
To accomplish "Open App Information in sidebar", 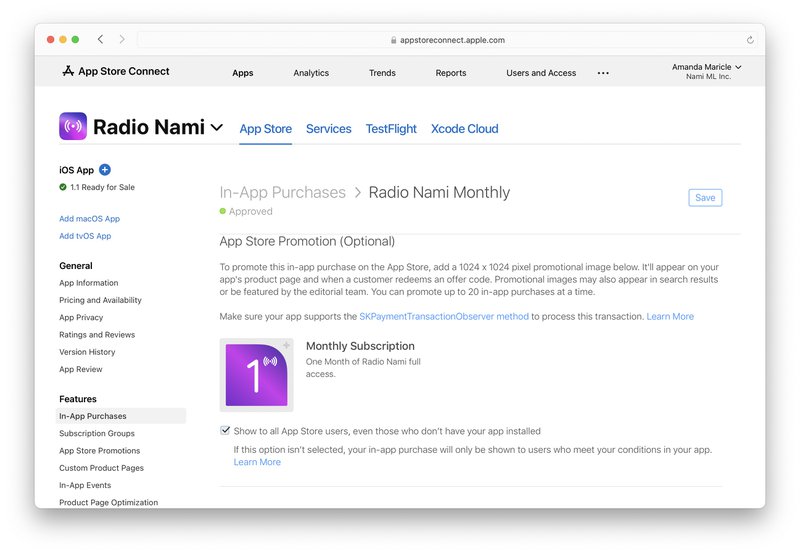I will click(89, 283).
